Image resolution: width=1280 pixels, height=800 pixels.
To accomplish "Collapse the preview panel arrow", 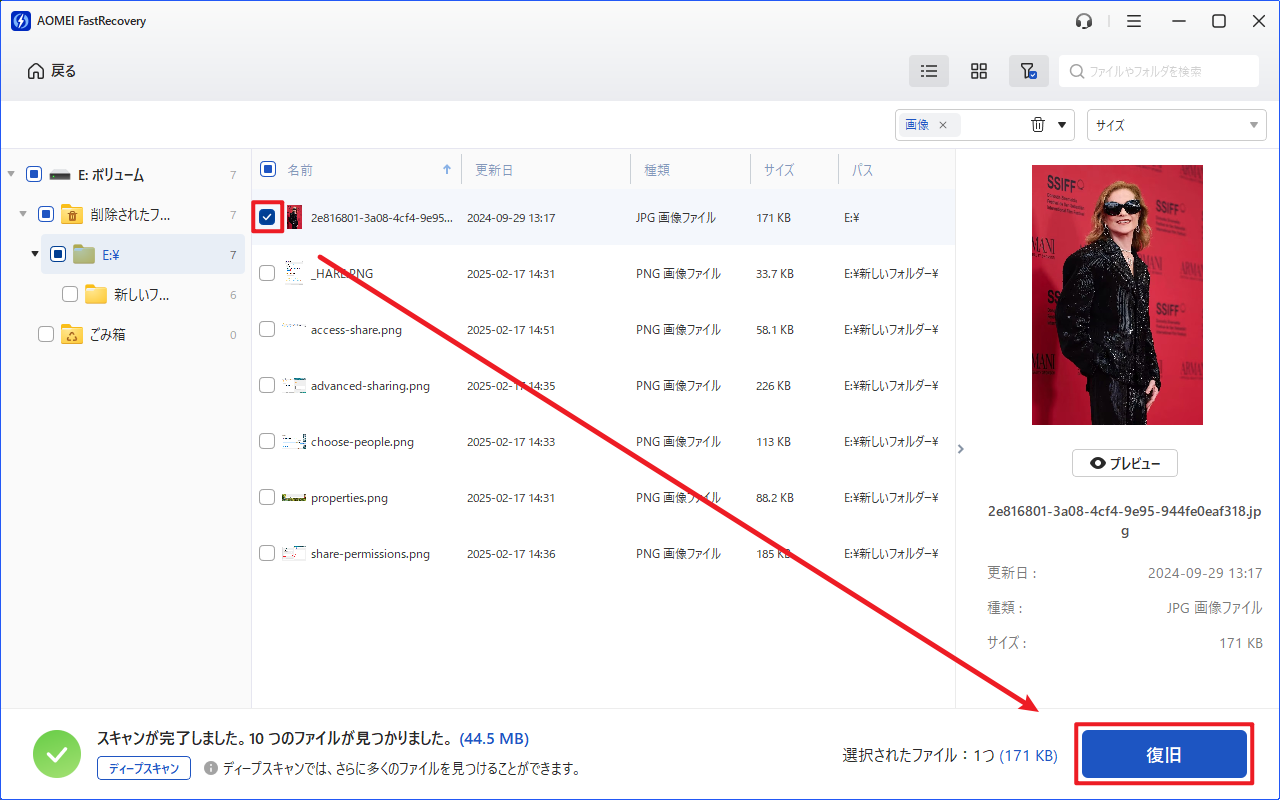I will coord(961,449).
